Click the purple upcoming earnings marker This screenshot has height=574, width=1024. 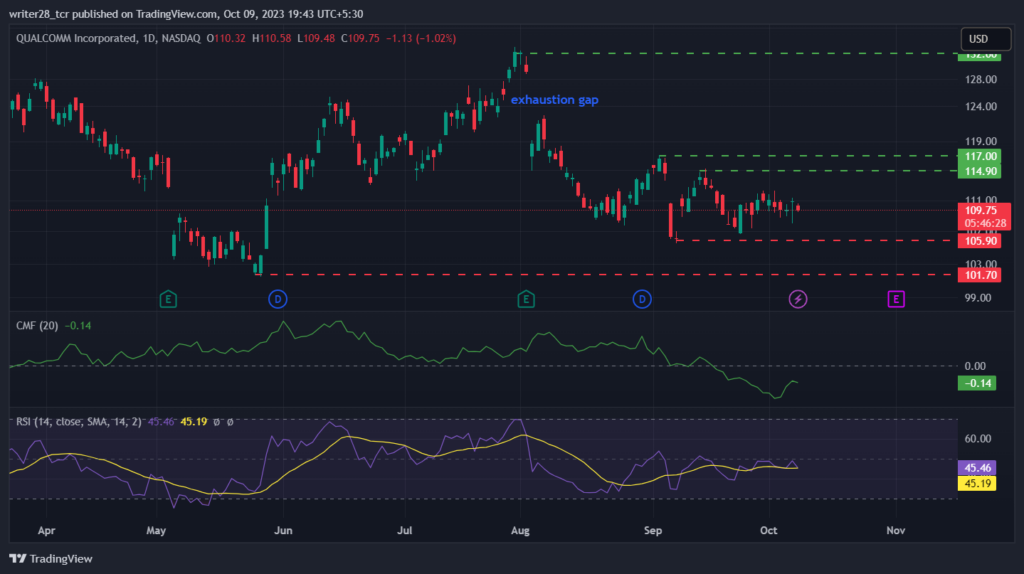click(896, 299)
